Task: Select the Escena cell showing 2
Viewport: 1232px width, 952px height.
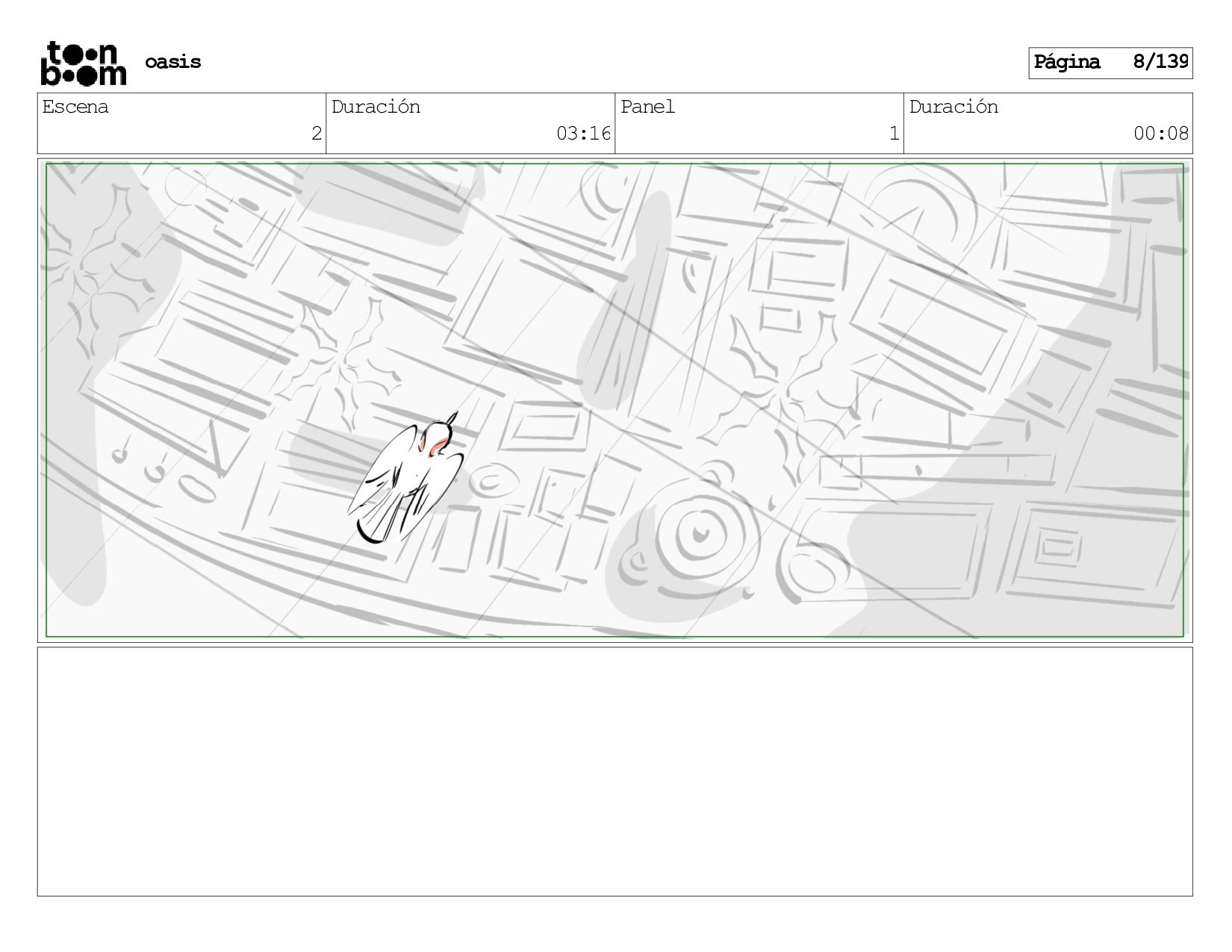Action: pyautogui.click(x=181, y=123)
